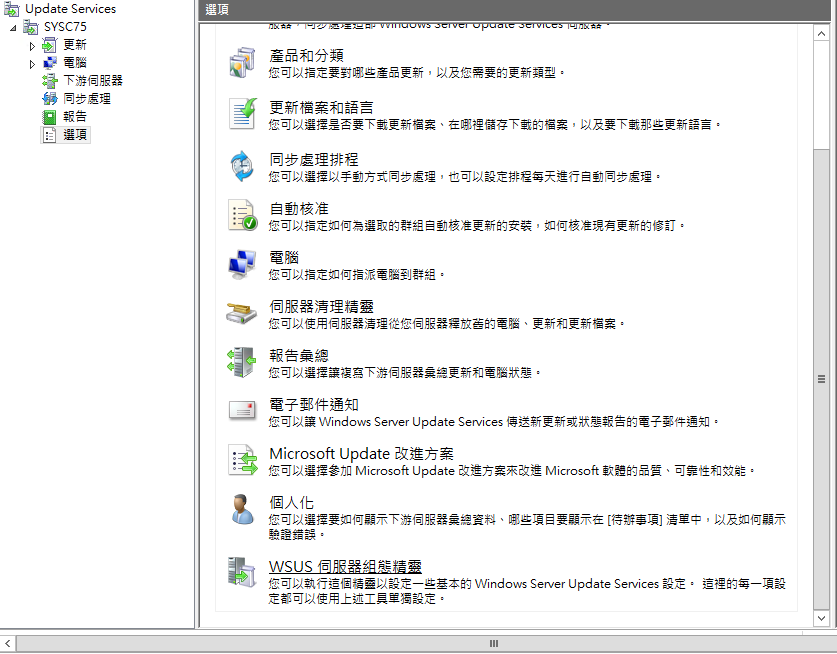Select Update Services in the tree
This screenshot has width=837, height=654.
tap(70, 9)
